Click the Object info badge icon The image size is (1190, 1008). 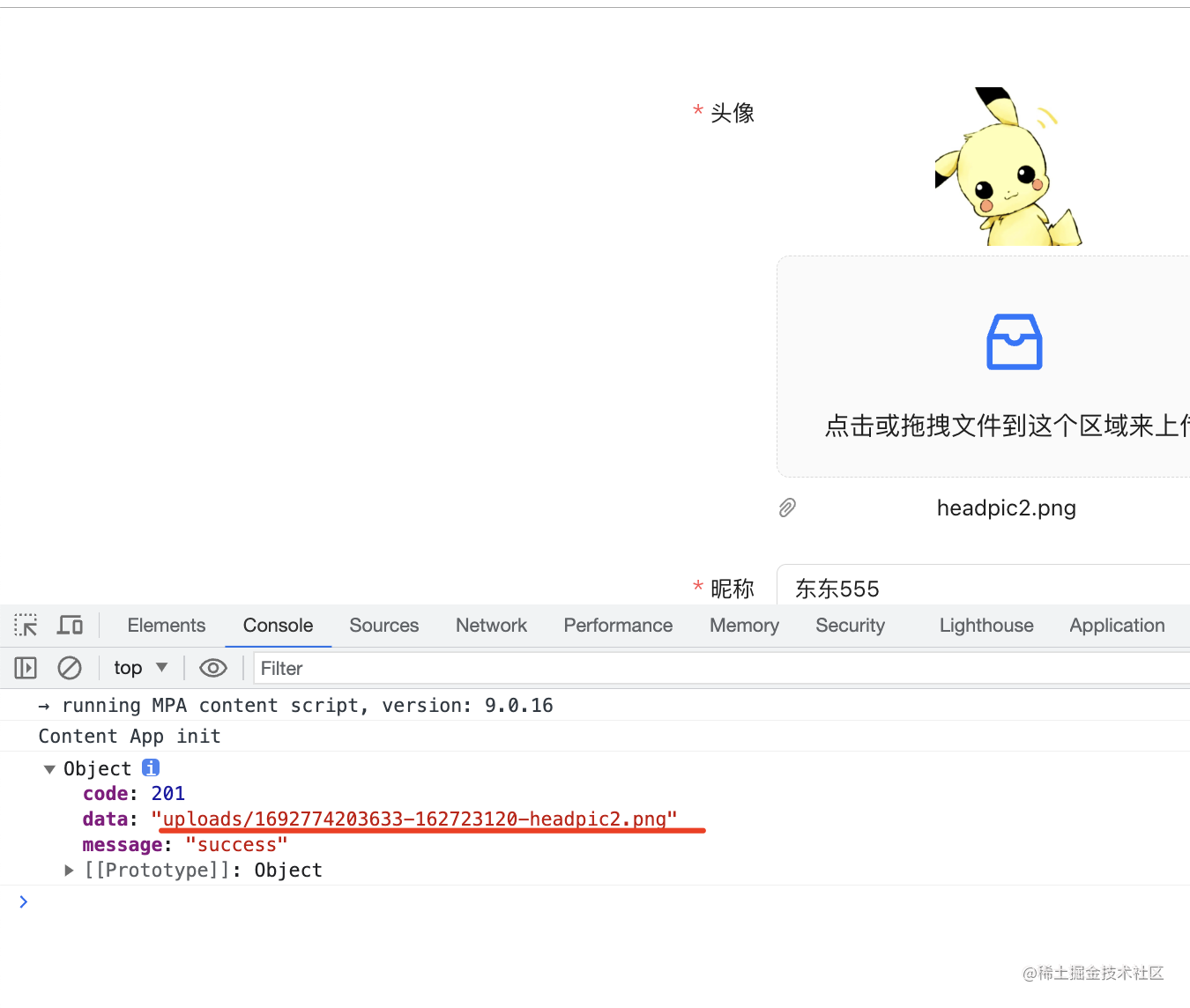[151, 767]
